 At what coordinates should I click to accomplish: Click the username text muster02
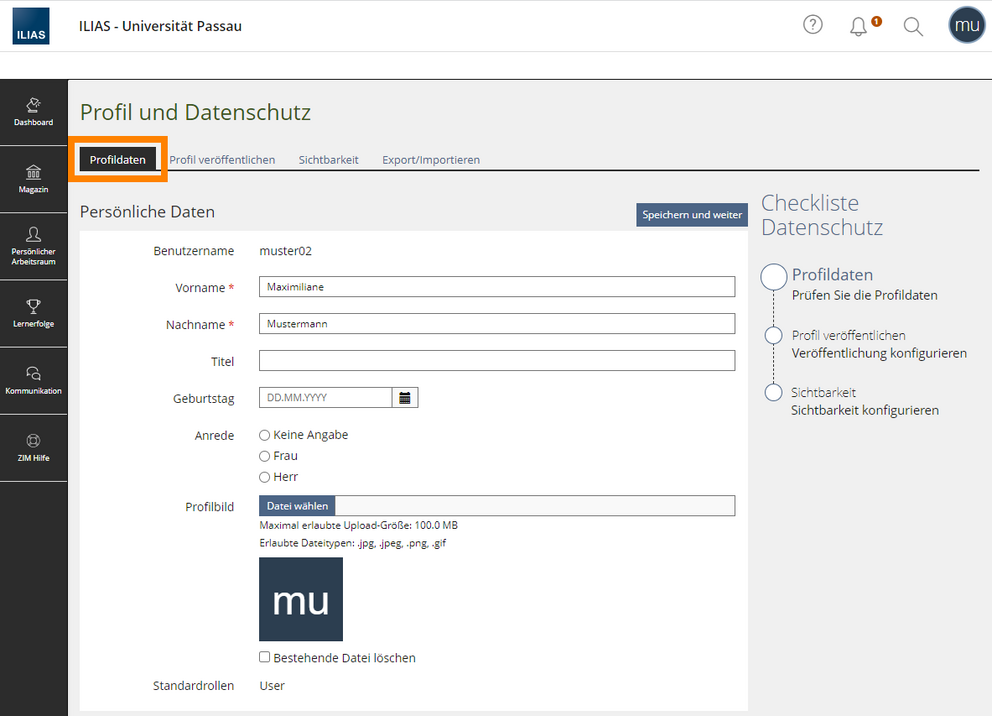(285, 251)
